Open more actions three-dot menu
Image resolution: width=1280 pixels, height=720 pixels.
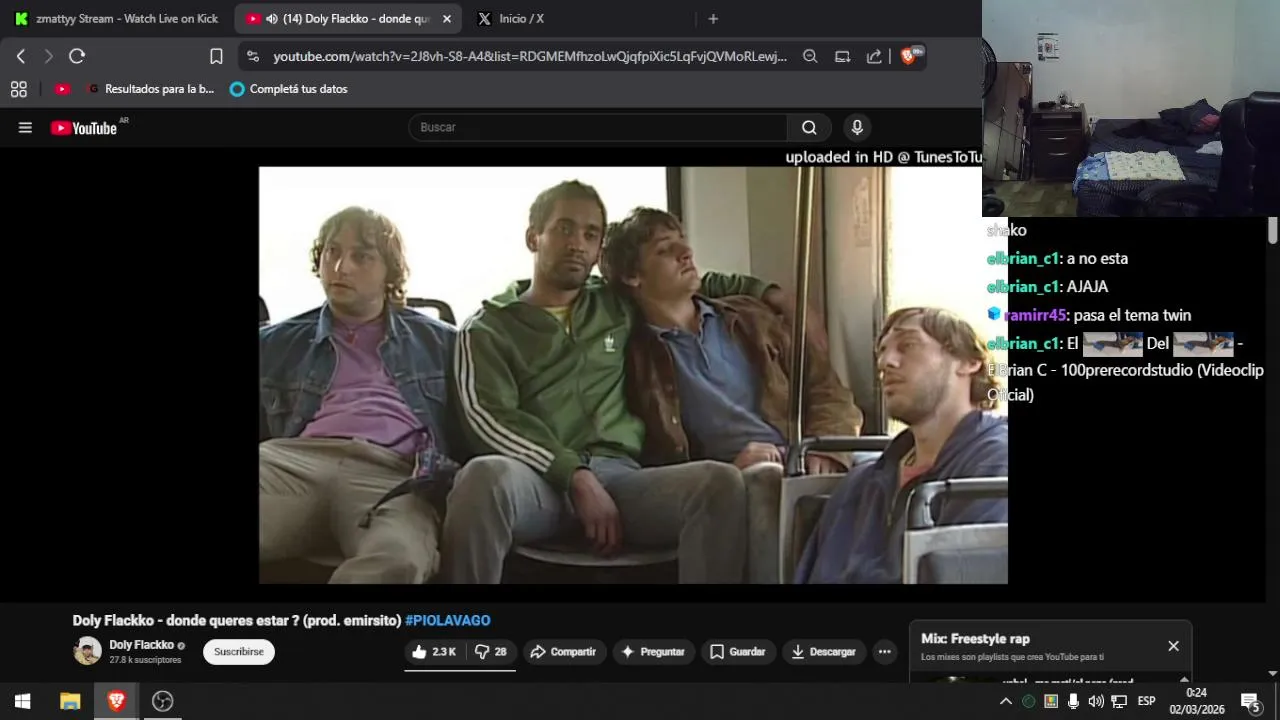[x=884, y=652]
